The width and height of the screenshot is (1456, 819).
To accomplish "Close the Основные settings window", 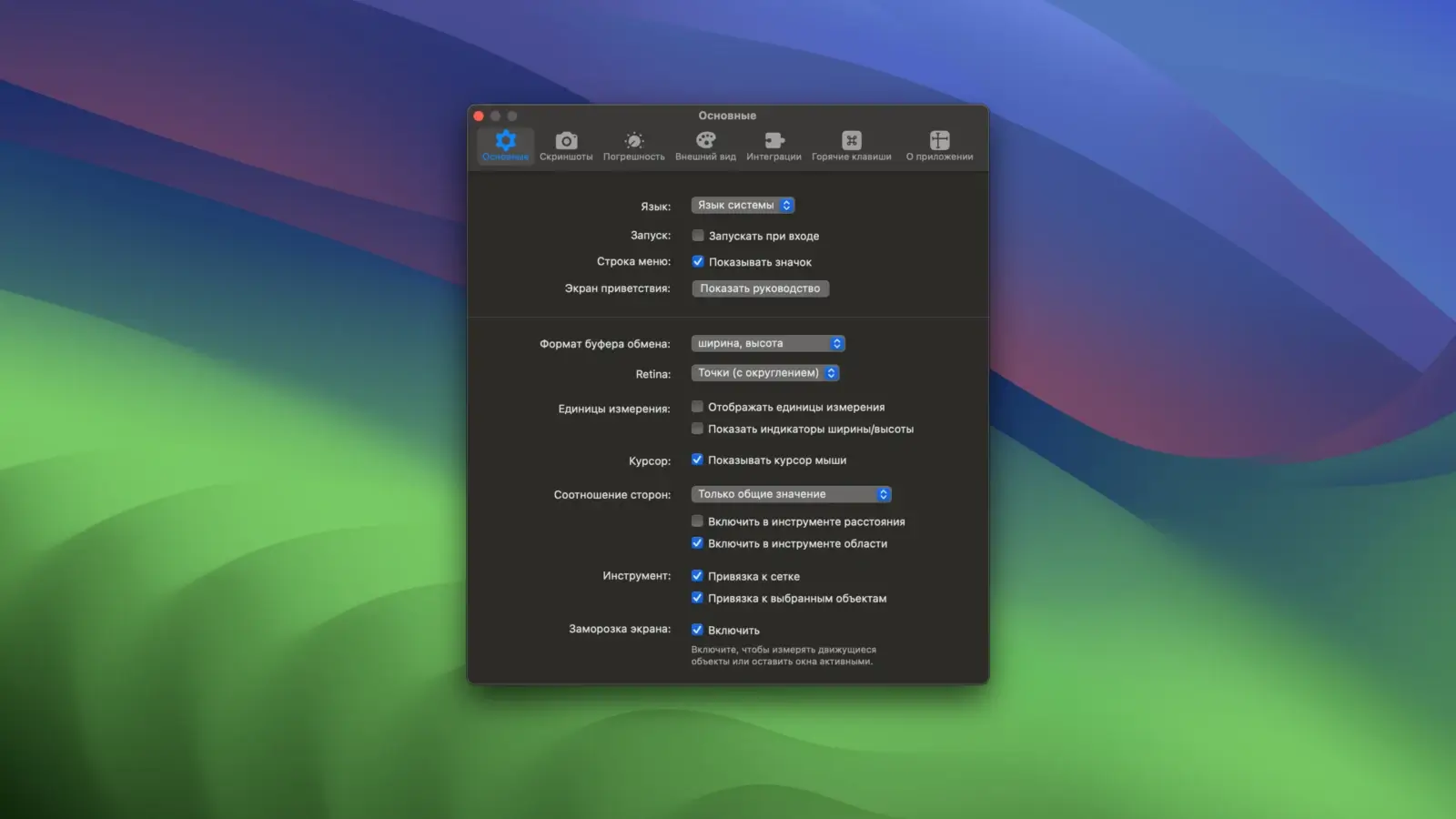I will click(479, 116).
